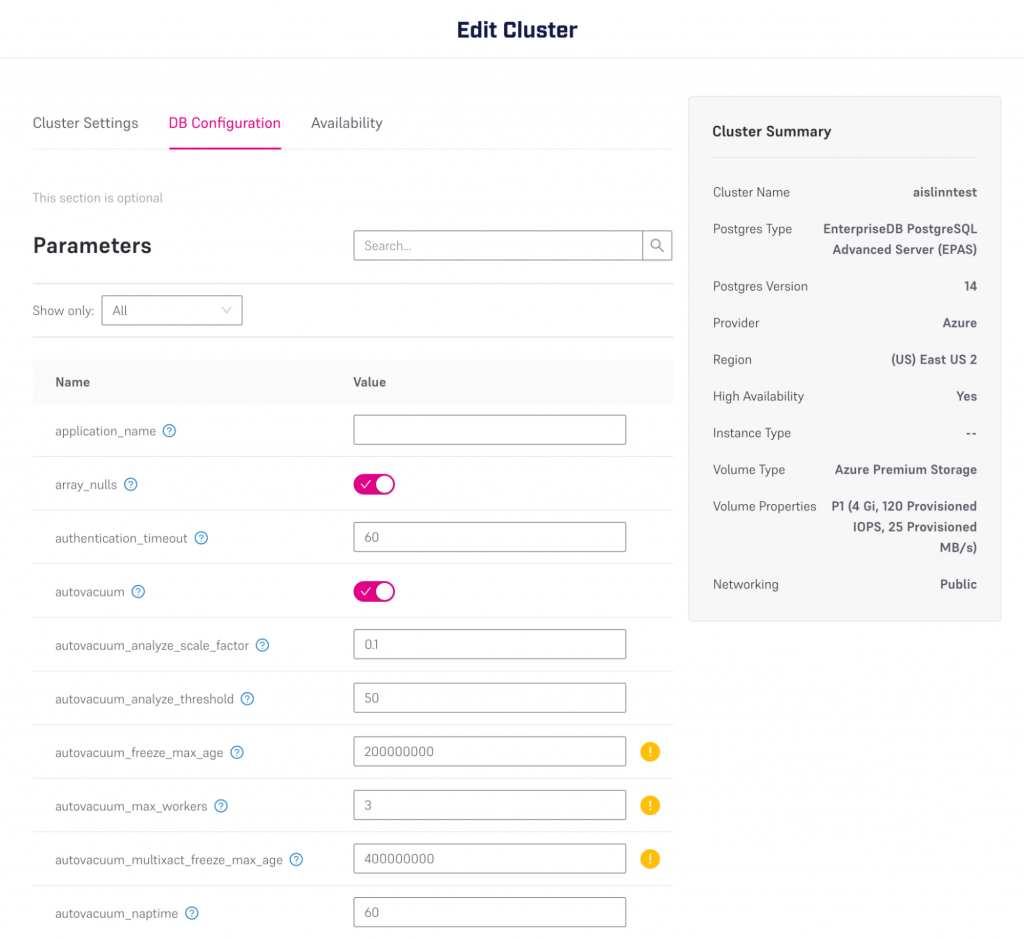Click the autovacuum_analyze_threshold input box
Screen dimensions: 1024x939
tap(489, 698)
